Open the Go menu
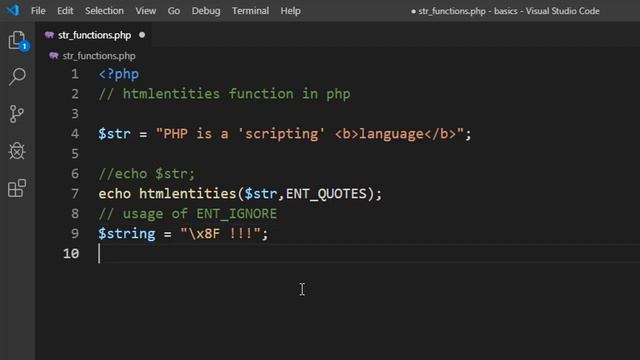The image size is (640, 360). point(174,11)
